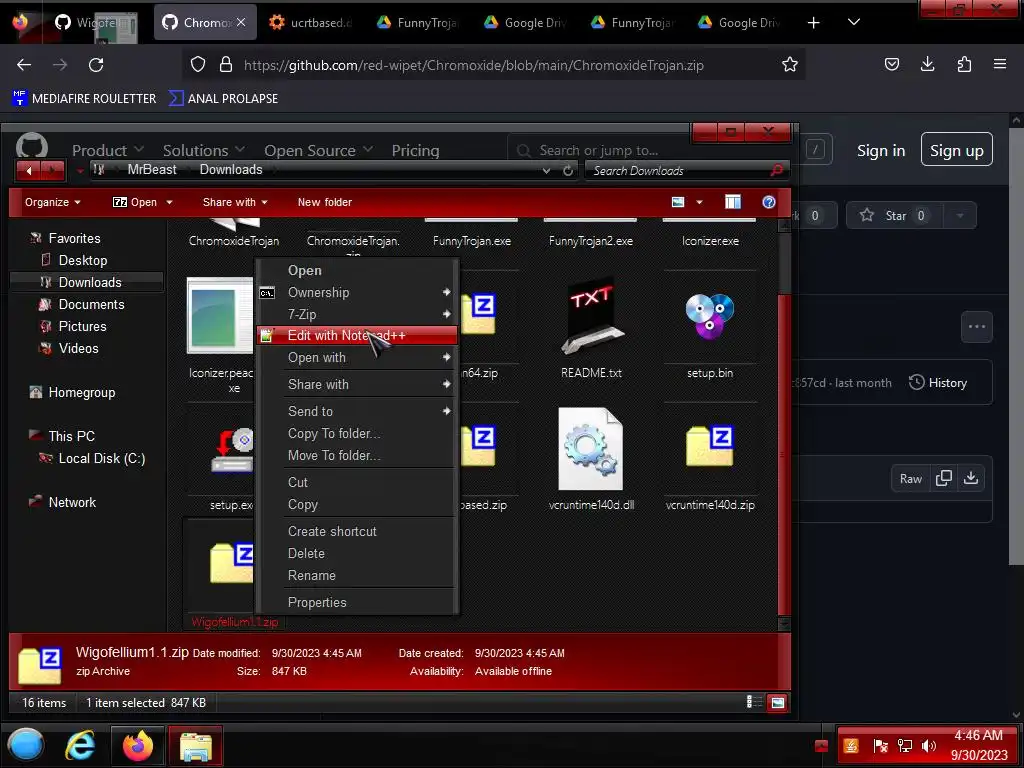
Task: Expand the GitHub Solutions menu
Action: (204, 150)
